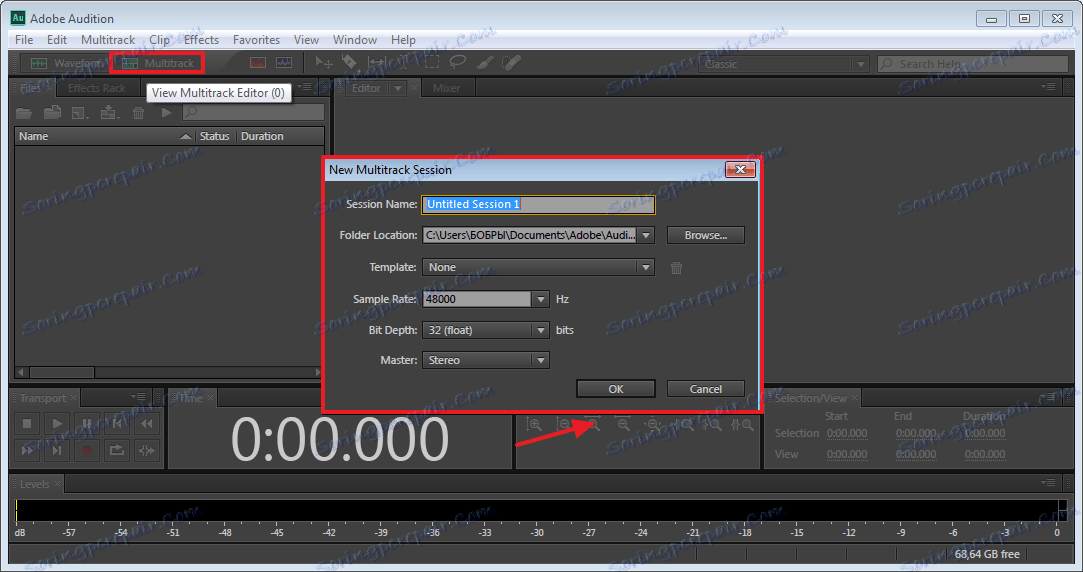
Task: Switch to the Multitrack editor view
Action: coord(157,64)
